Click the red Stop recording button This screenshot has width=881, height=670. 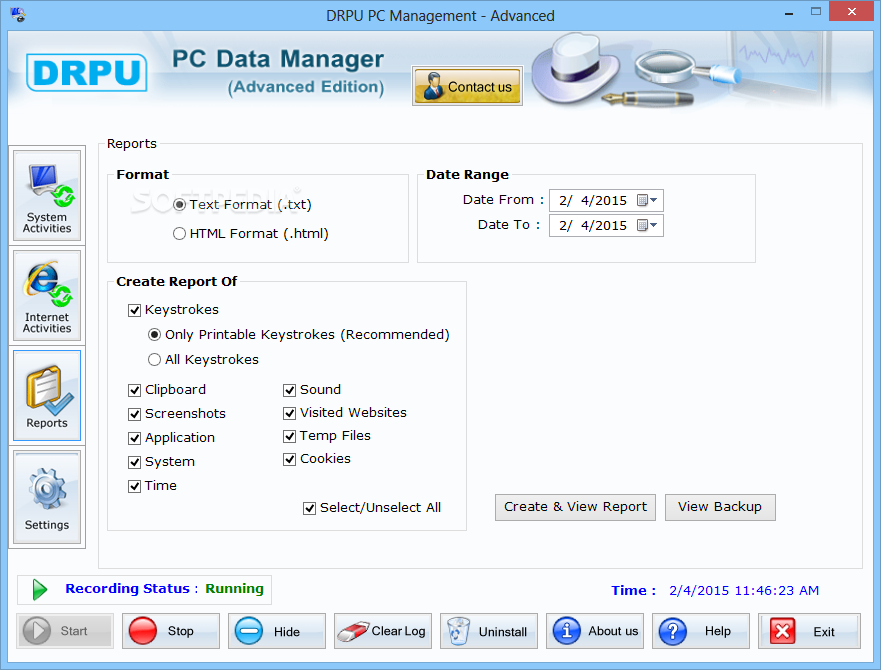pos(171,631)
